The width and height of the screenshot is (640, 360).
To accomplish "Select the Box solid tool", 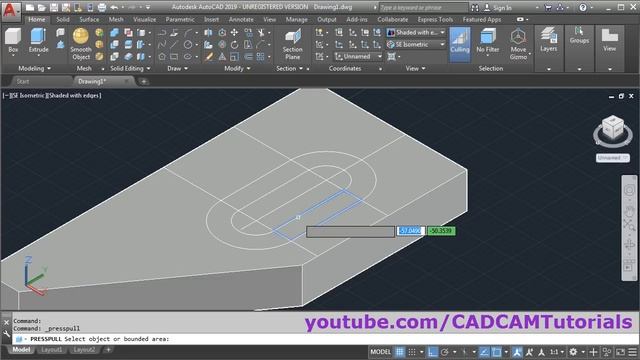I will [13, 41].
